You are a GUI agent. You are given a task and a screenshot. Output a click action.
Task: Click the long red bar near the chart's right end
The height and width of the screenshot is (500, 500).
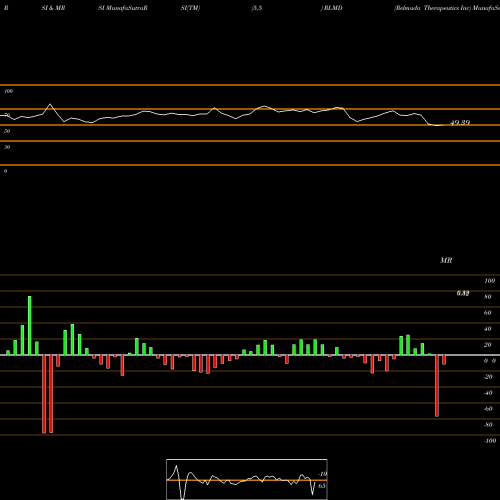click(x=437, y=386)
